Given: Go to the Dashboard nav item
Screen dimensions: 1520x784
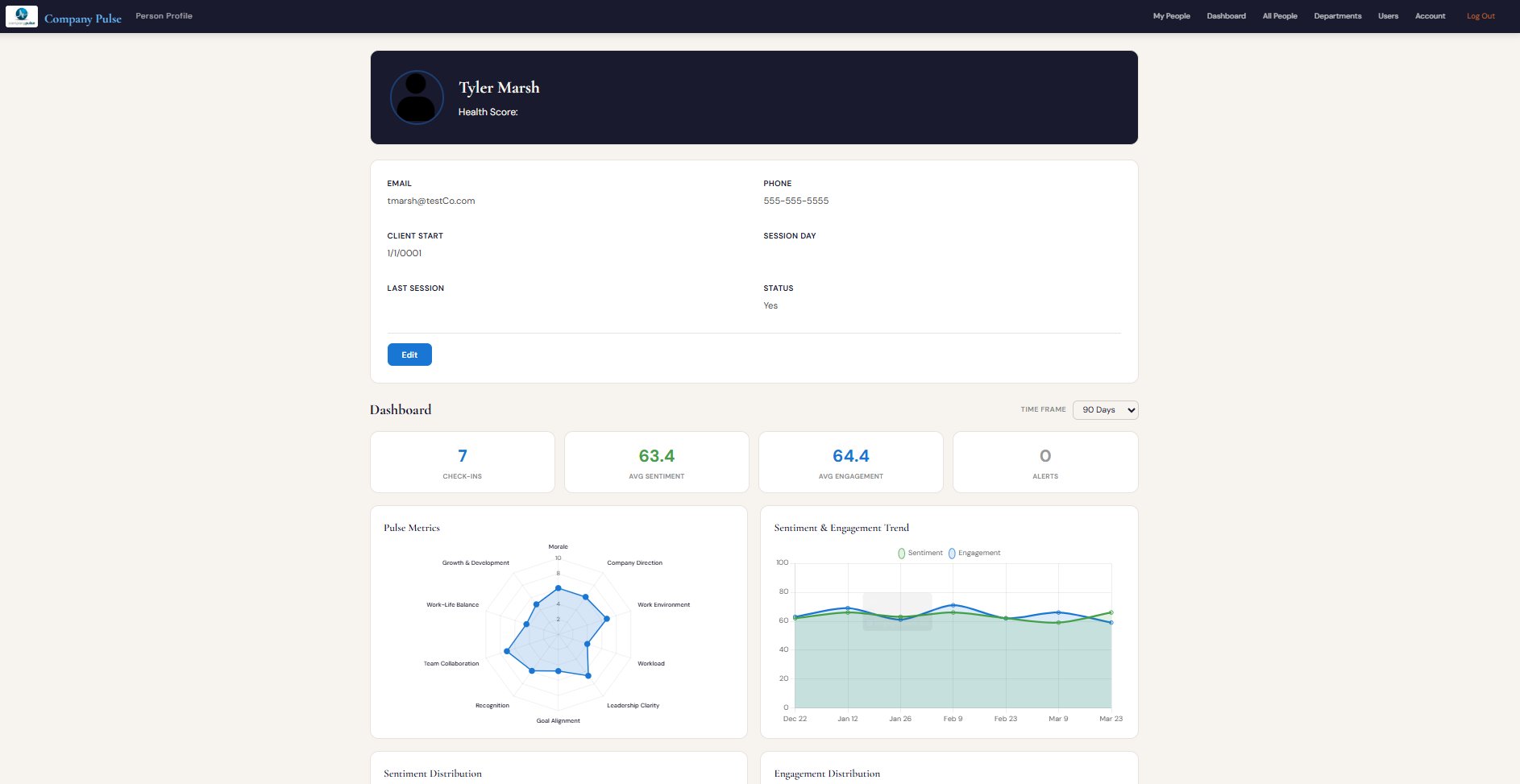Looking at the screenshot, I should click(x=1226, y=16).
